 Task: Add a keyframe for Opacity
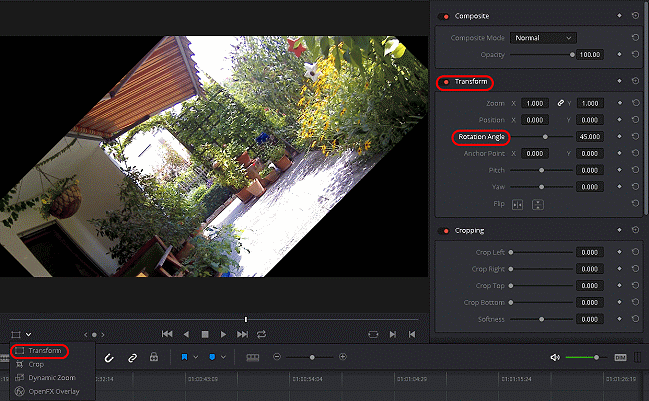tap(619, 54)
